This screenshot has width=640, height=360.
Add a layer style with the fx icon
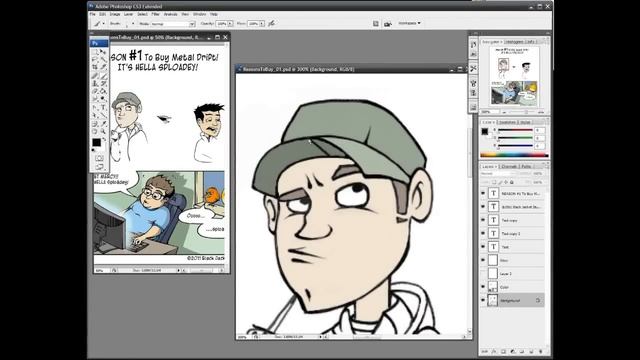tap(494, 351)
